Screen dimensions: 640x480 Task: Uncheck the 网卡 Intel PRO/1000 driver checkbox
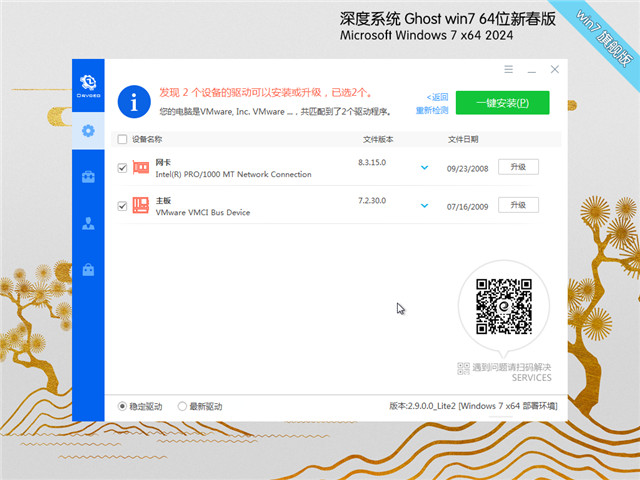(122, 168)
